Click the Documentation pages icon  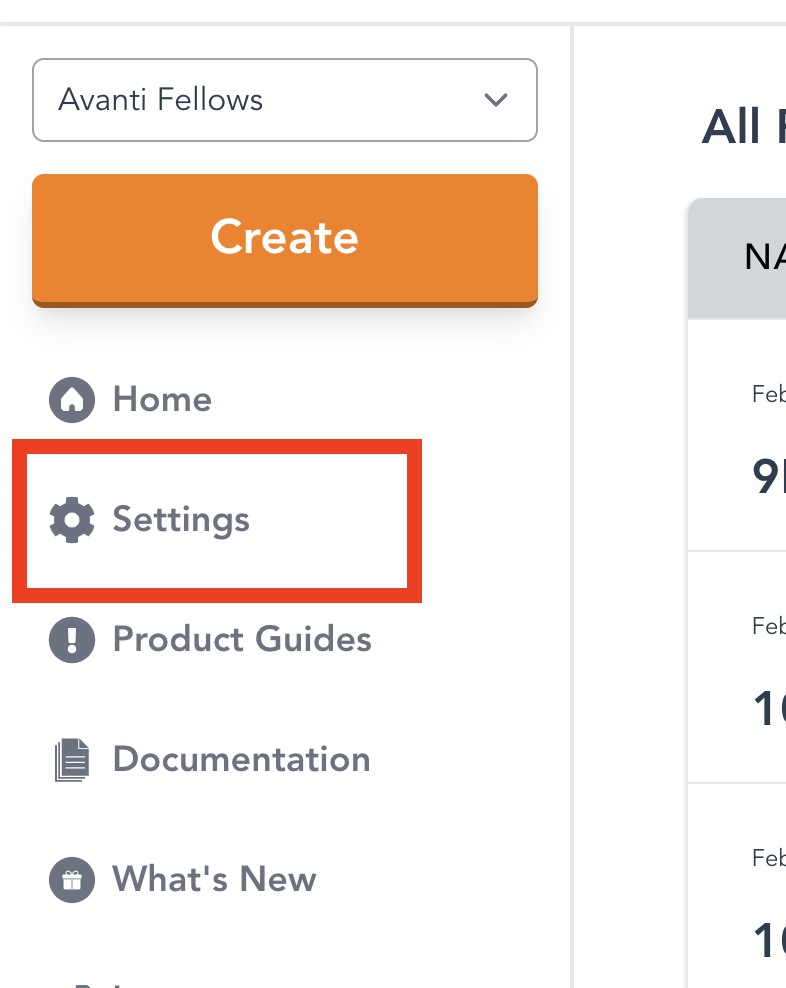[72, 760]
